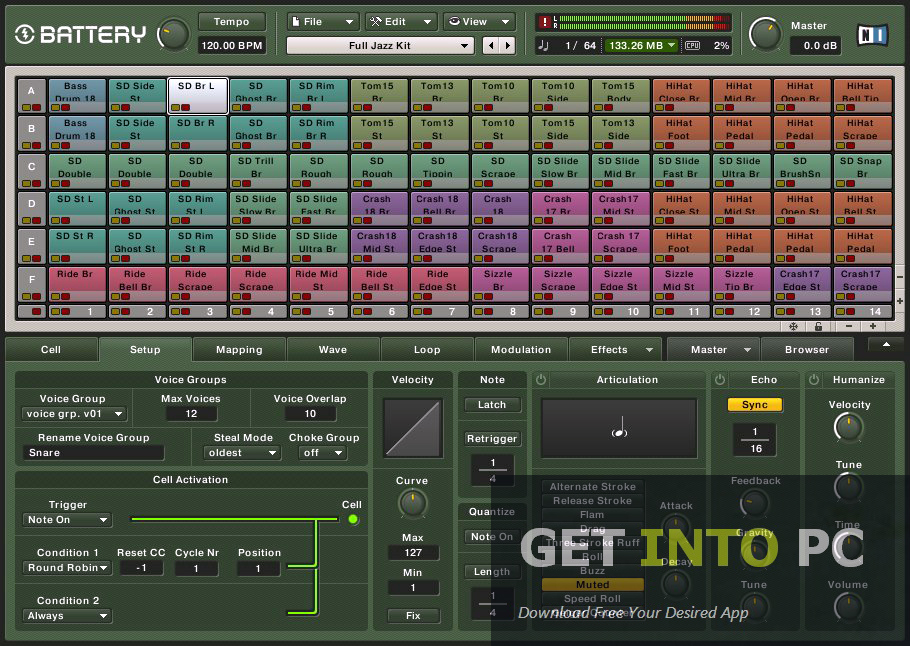This screenshot has height=646, width=910.
Task: Open the File menu dropdown
Action: [323, 22]
